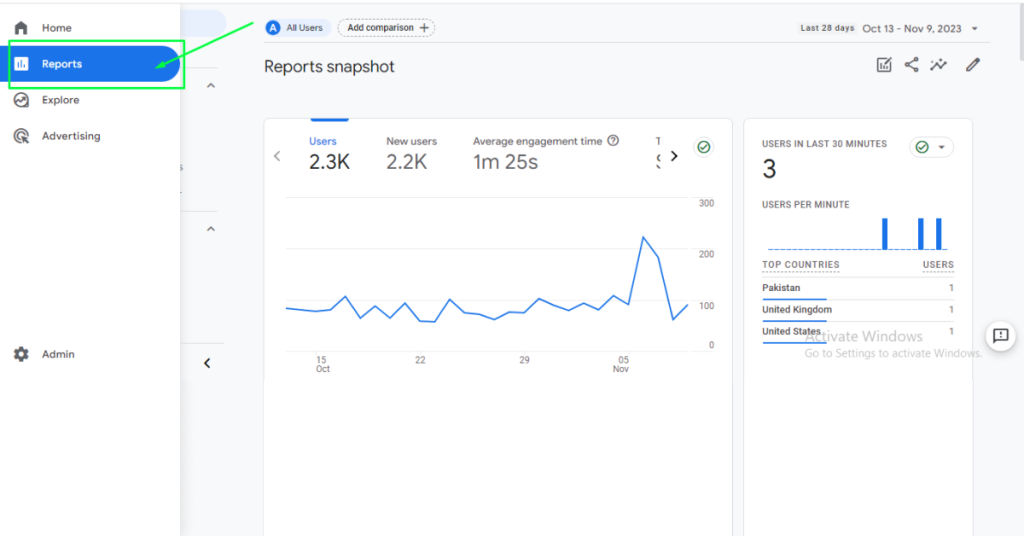Open Admin gear settings
Image resolution: width=1024 pixels, height=536 pixels.
(21, 354)
